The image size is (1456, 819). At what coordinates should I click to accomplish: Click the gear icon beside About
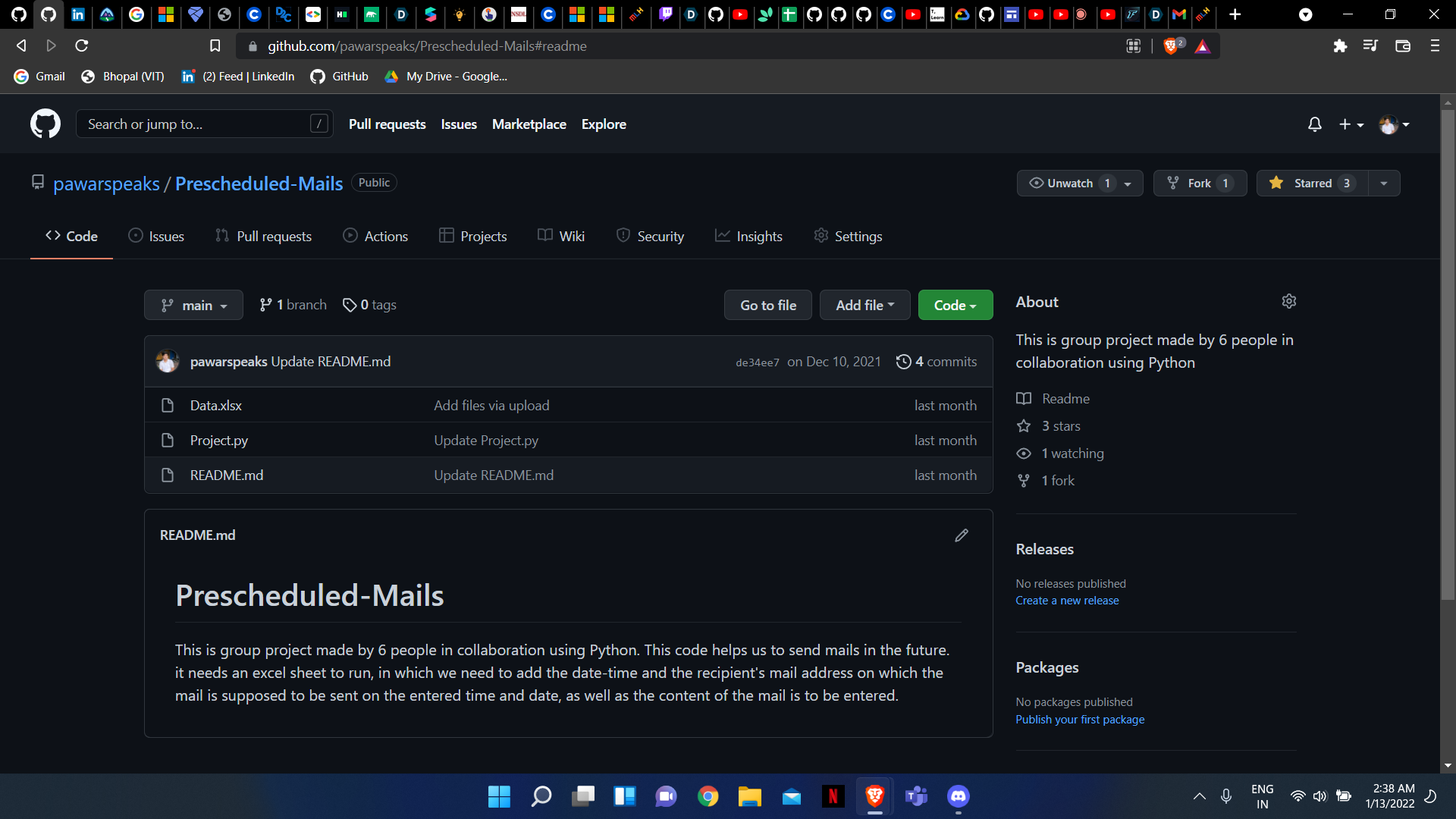point(1289,301)
